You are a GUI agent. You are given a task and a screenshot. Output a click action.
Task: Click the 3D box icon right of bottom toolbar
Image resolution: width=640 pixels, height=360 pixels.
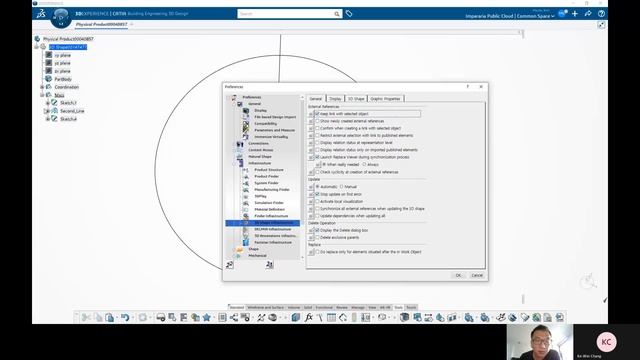[x=404, y=317]
